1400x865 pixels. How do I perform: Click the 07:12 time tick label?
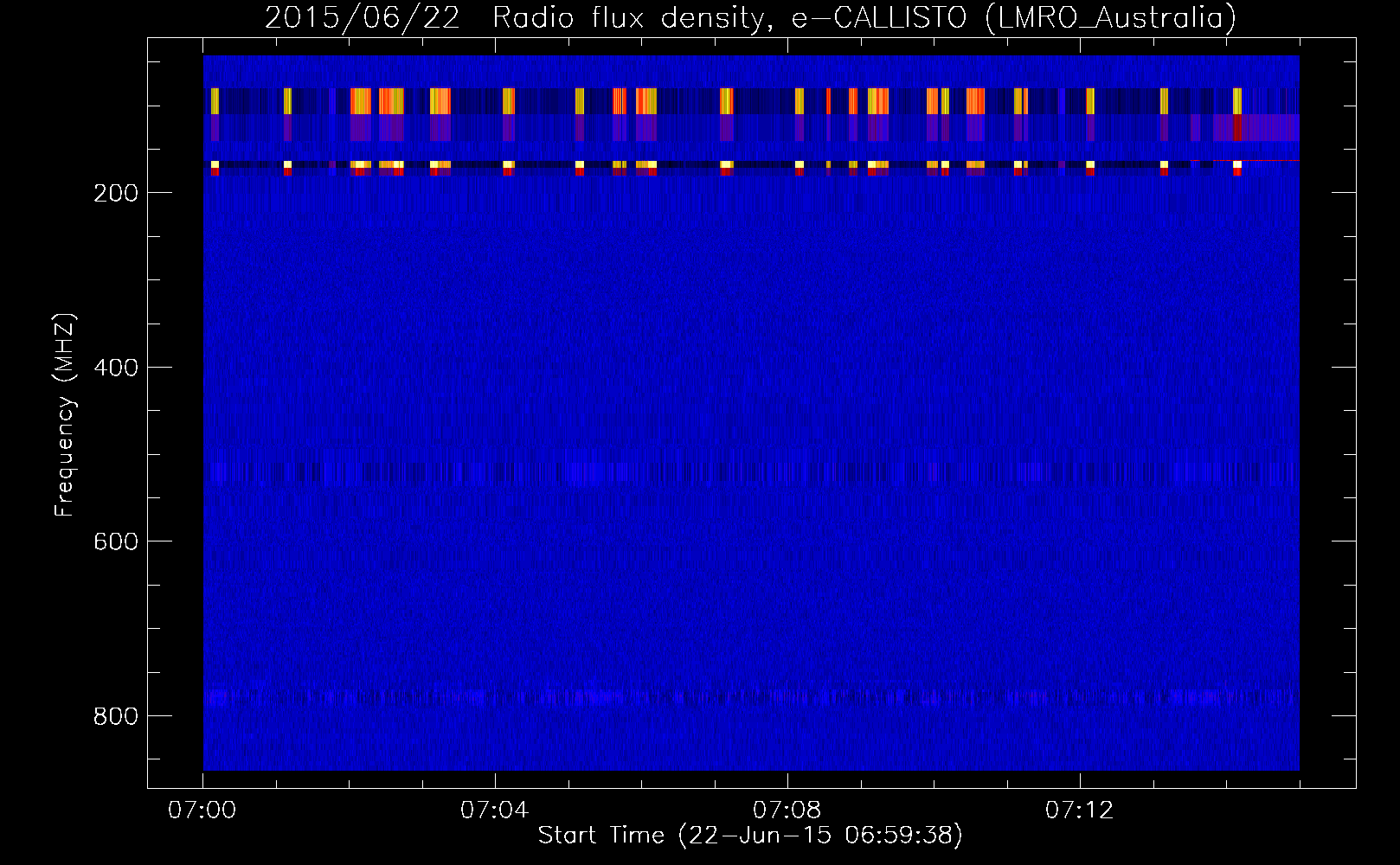(1080, 811)
